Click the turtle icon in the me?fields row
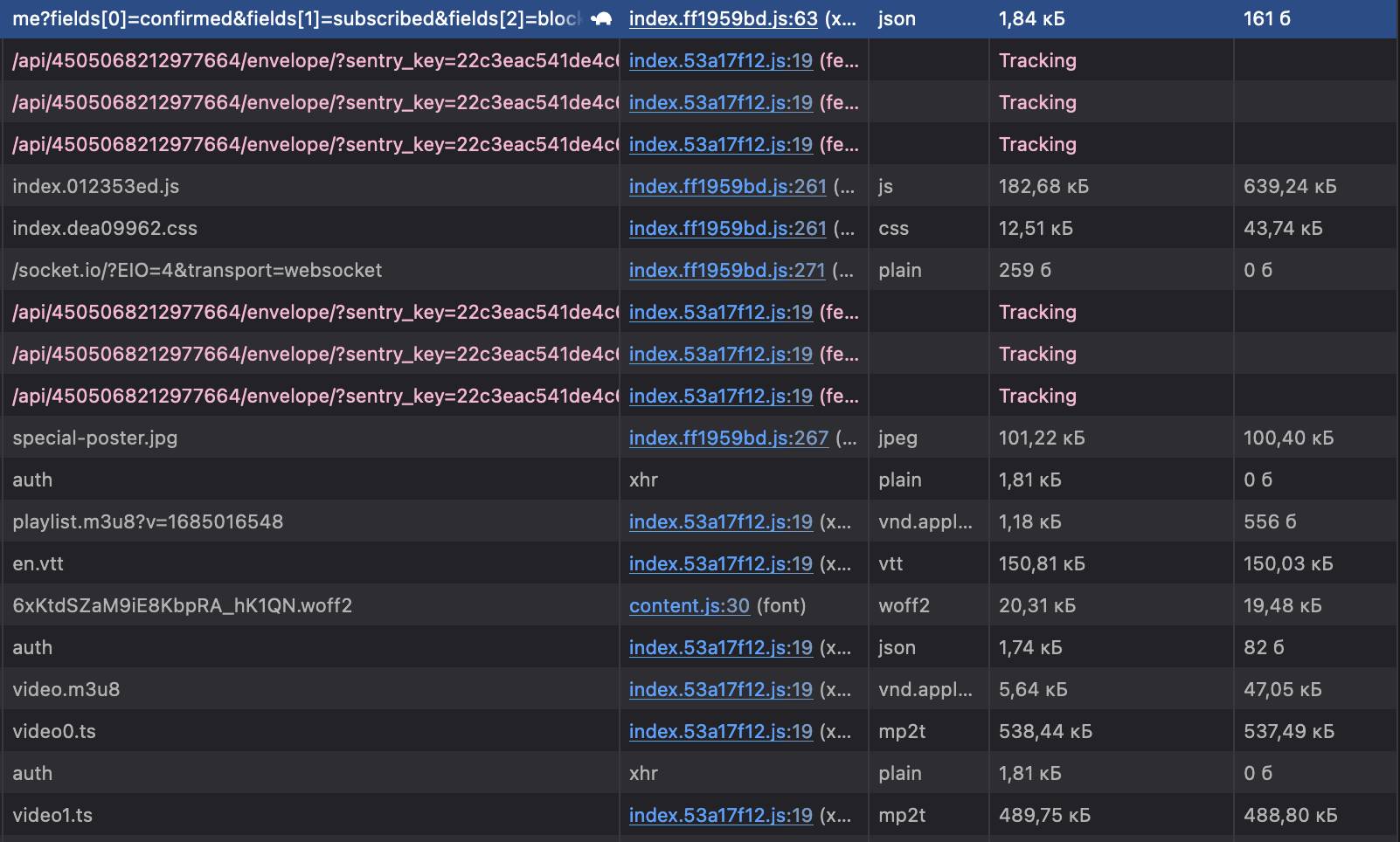Screen dimensions: 1400x842 pyautogui.click(x=601, y=18)
